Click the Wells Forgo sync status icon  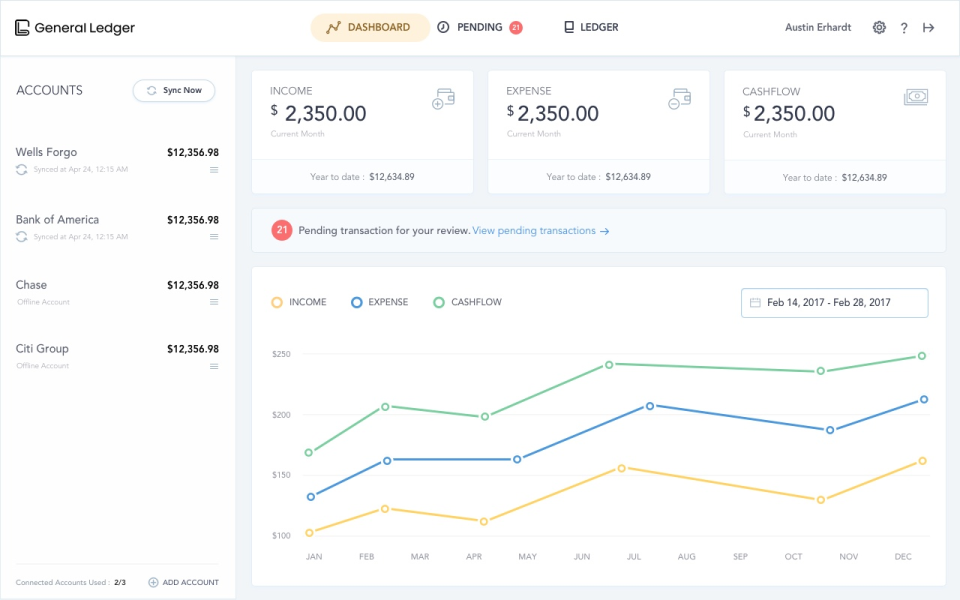(x=21, y=170)
